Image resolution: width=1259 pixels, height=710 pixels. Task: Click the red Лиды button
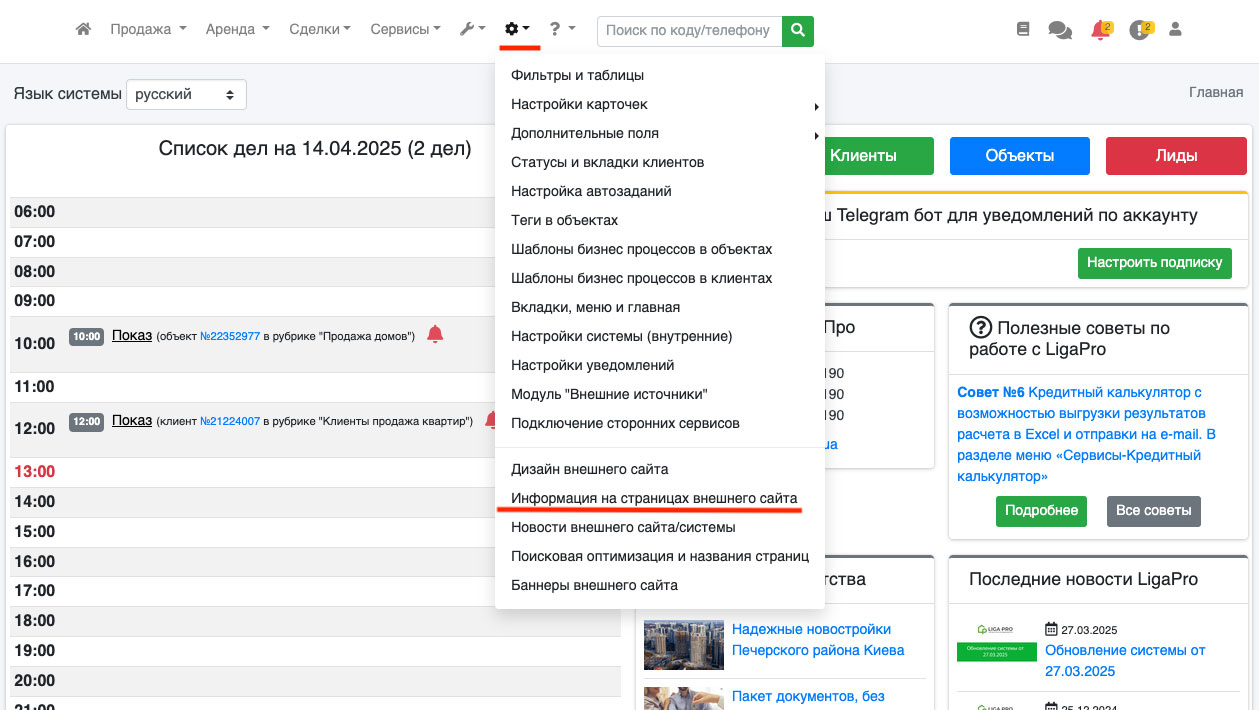pyautogui.click(x=1176, y=156)
